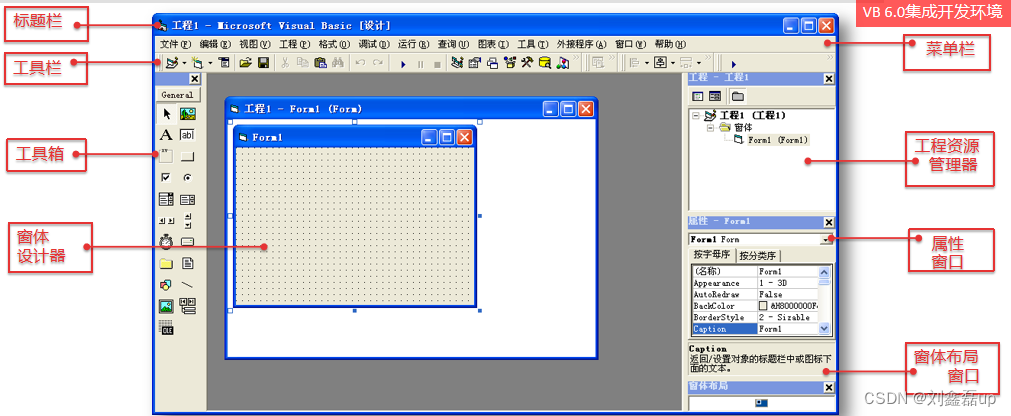
Task: Select the ComboBox control in toolbox
Action: coord(166,199)
